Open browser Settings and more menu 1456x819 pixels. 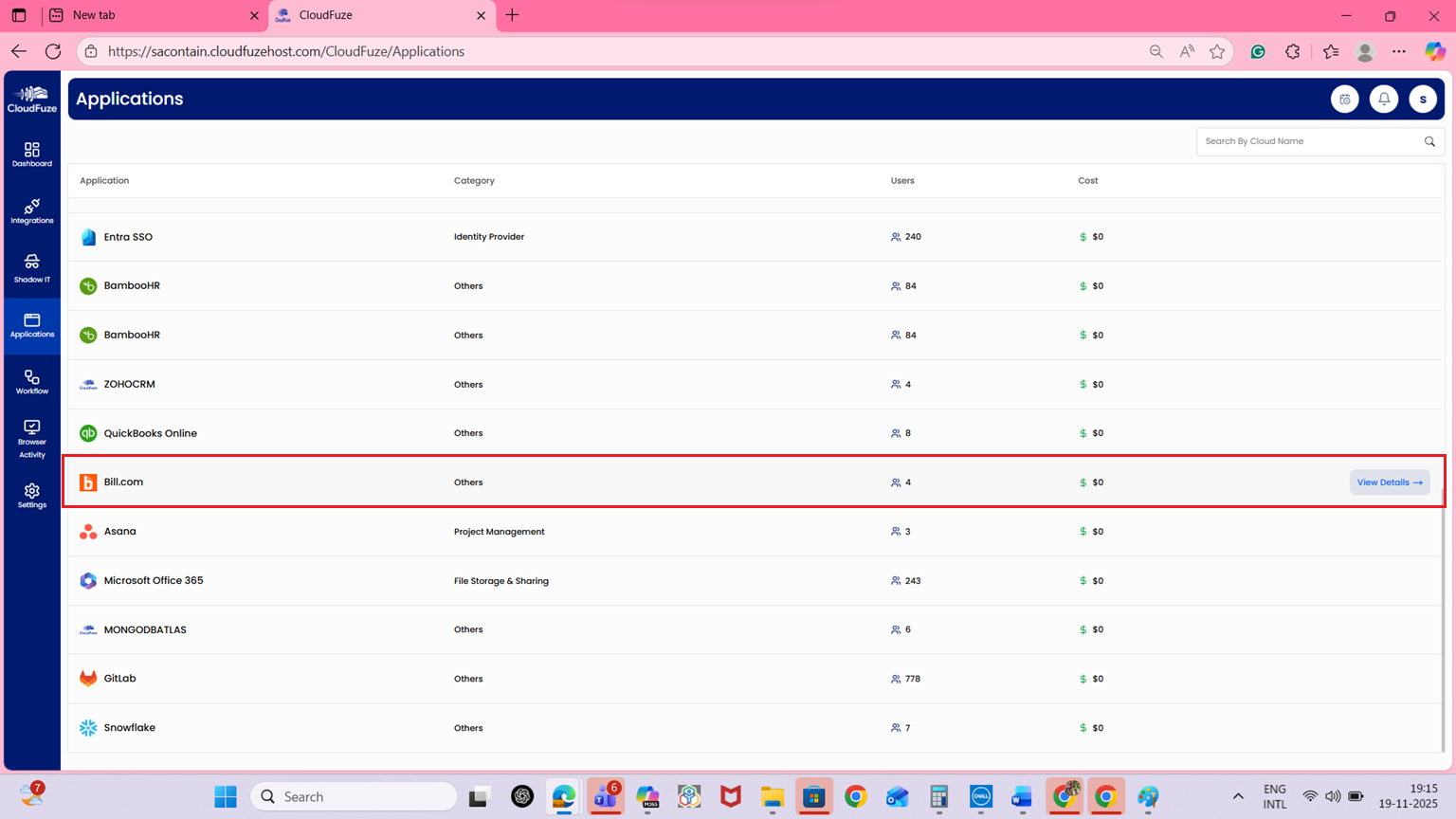click(1399, 51)
